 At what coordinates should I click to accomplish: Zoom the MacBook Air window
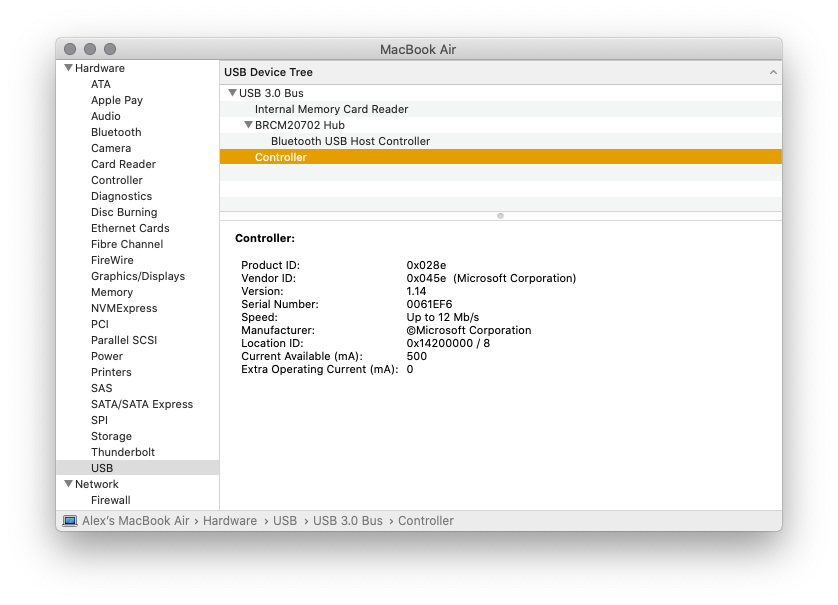pos(110,49)
